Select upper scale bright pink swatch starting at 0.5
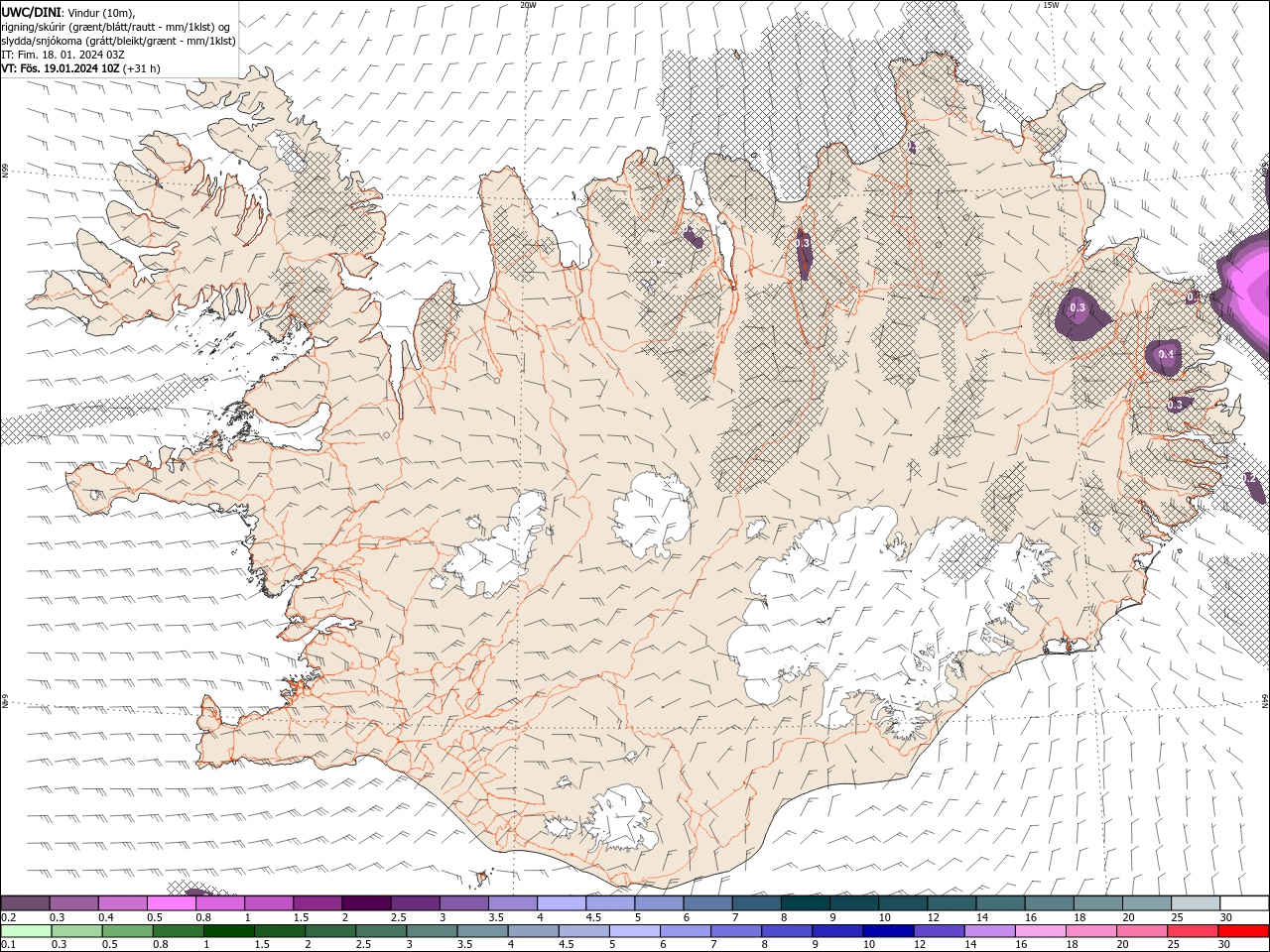The width and height of the screenshot is (1270, 952). pyautogui.click(x=171, y=903)
